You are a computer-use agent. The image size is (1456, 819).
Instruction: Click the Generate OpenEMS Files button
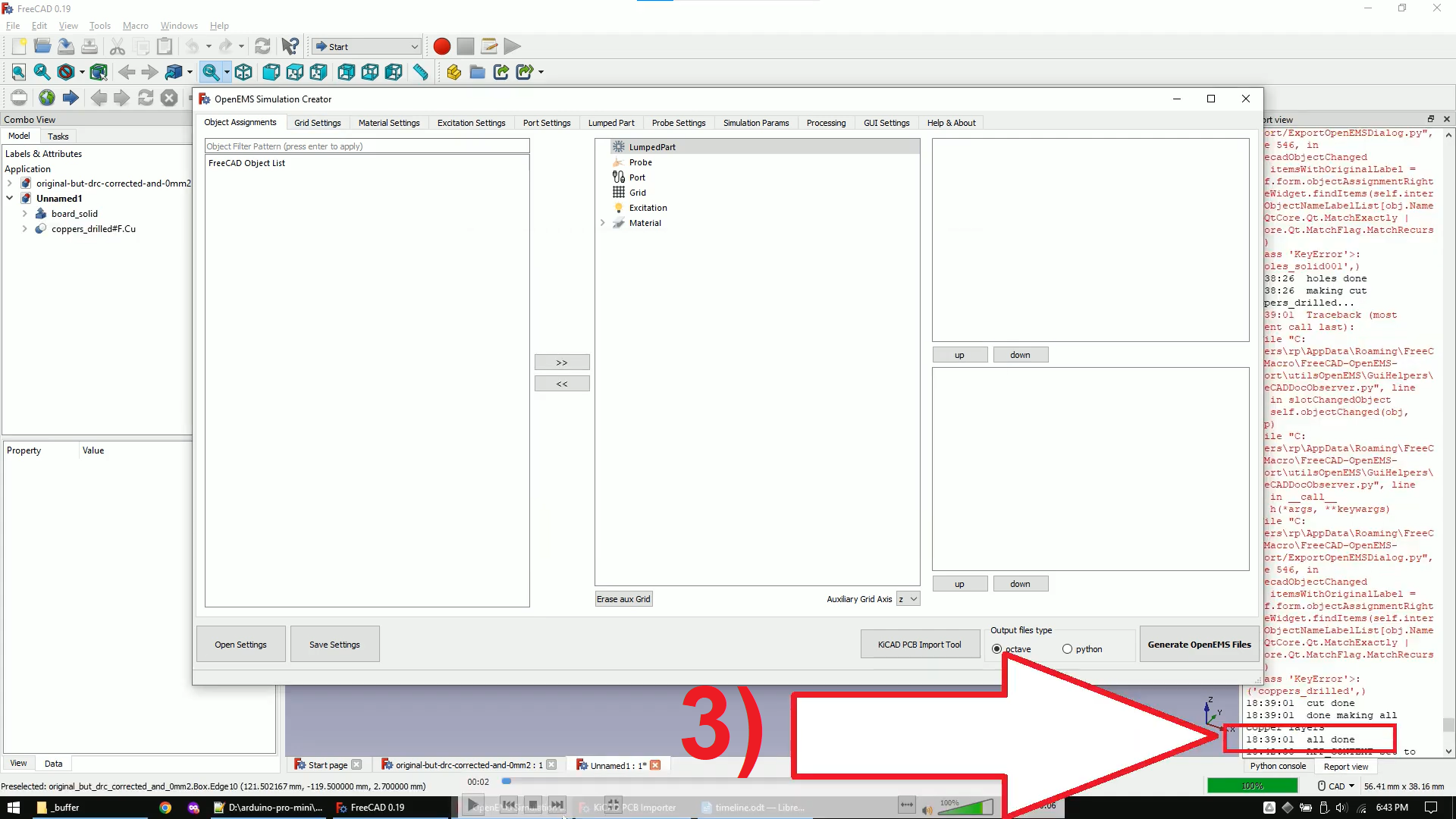(x=1199, y=645)
